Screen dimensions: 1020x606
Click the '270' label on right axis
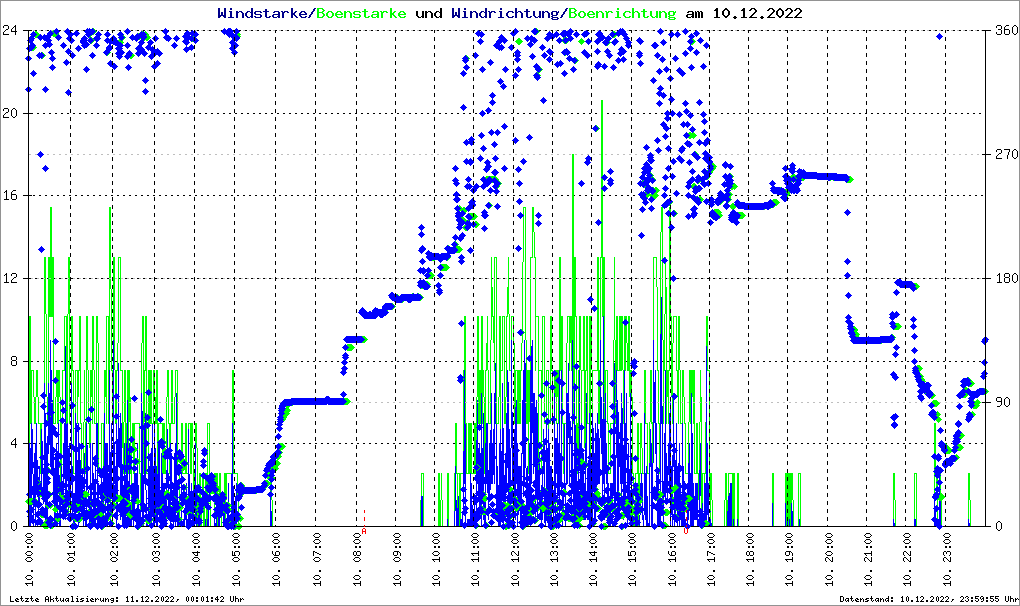pyautogui.click(x=1004, y=155)
